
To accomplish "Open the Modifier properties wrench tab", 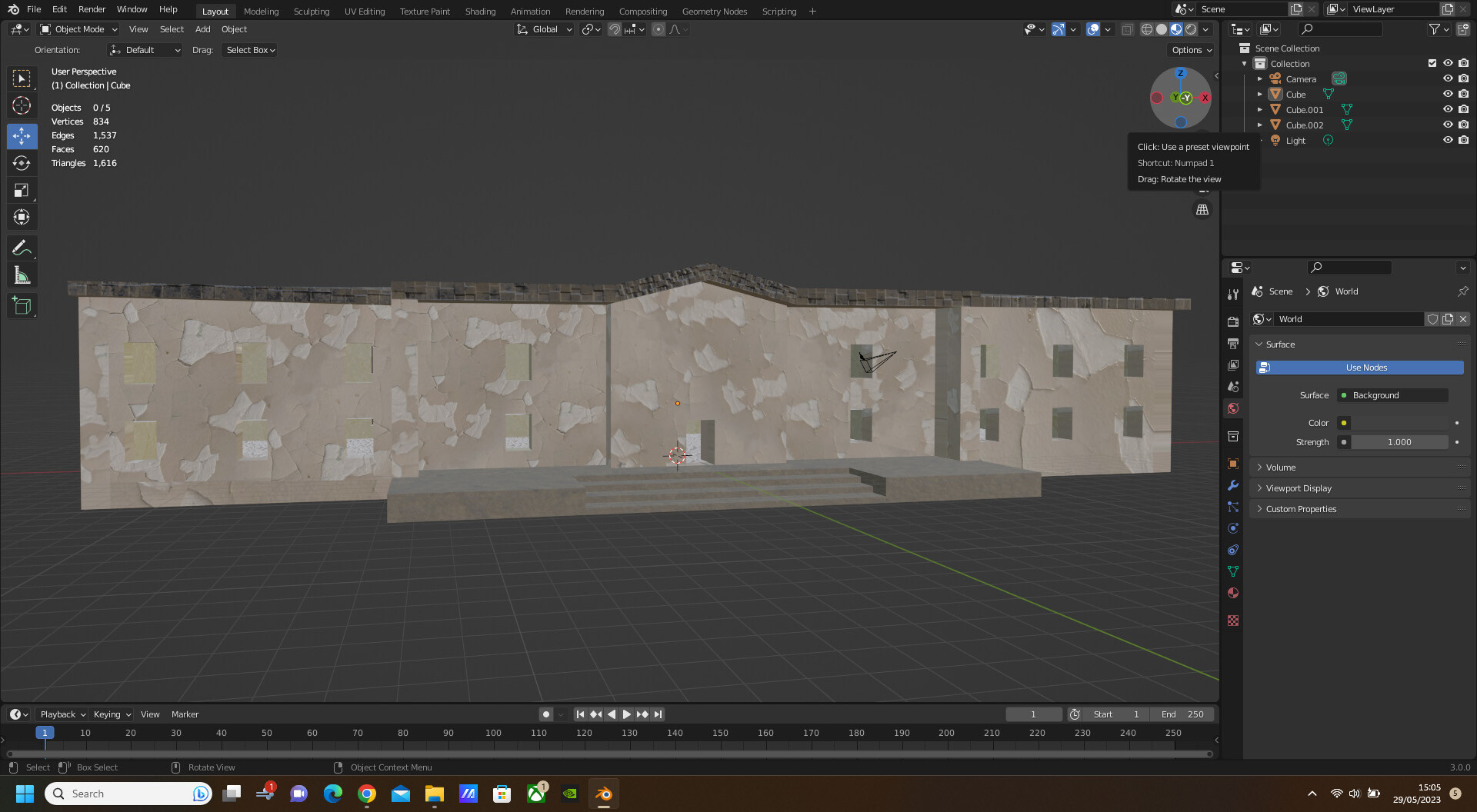I will coord(1233,485).
